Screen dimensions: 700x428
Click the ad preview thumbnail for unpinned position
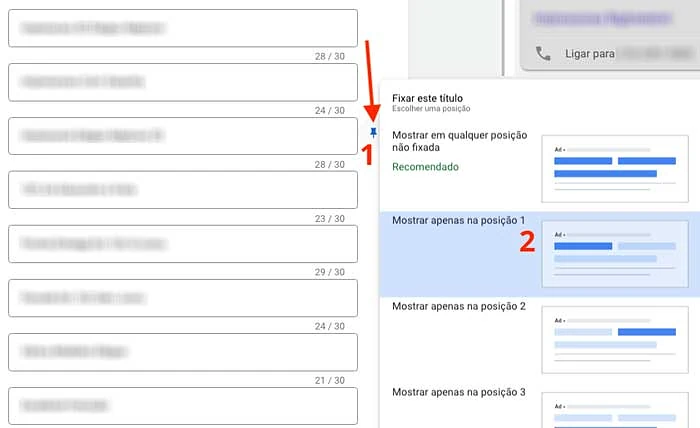pos(615,169)
